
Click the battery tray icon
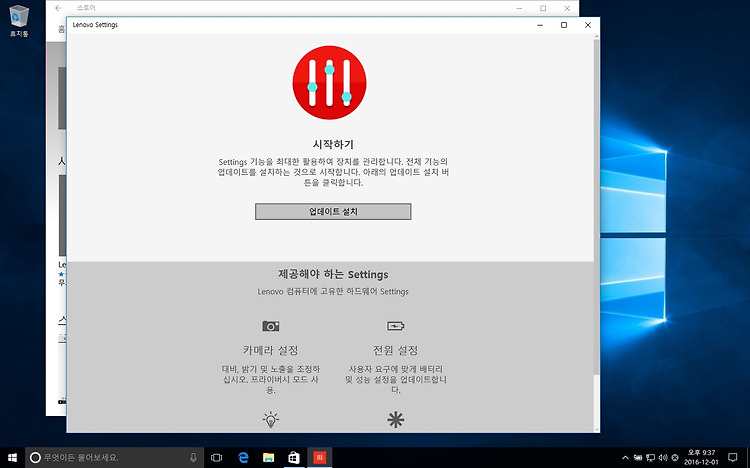pos(638,457)
